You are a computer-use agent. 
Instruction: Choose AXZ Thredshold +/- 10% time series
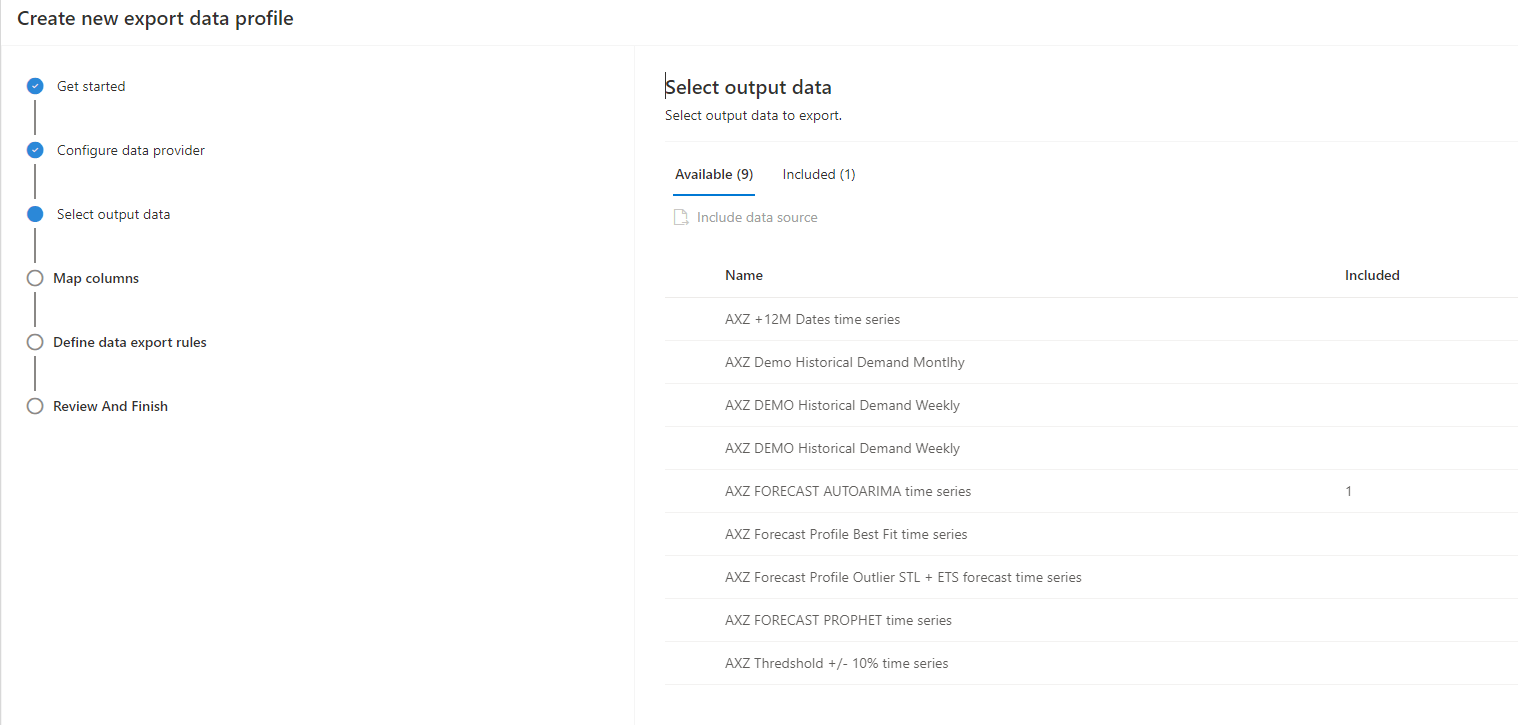click(x=836, y=663)
